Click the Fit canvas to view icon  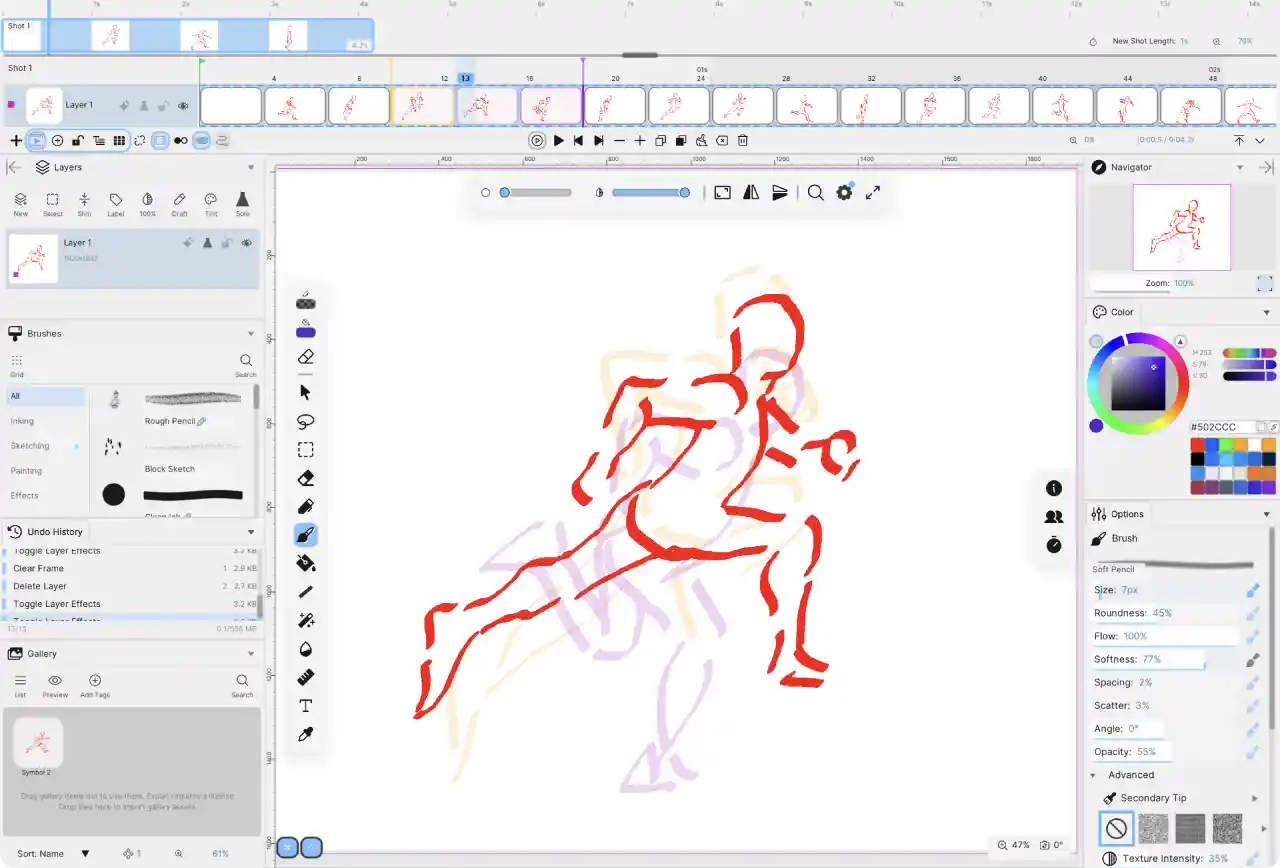tap(722, 192)
